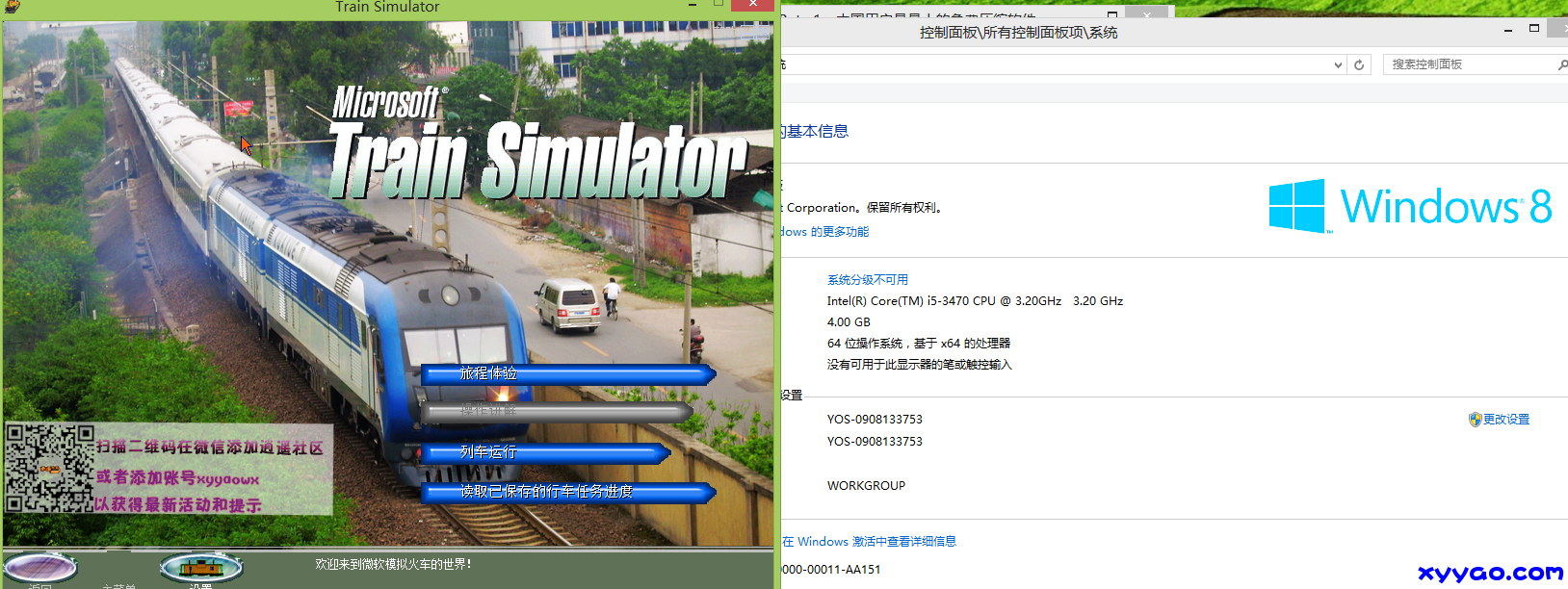Click the 基本信息 heading
The height and width of the screenshot is (589, 1568).
(x=816, y=132)
